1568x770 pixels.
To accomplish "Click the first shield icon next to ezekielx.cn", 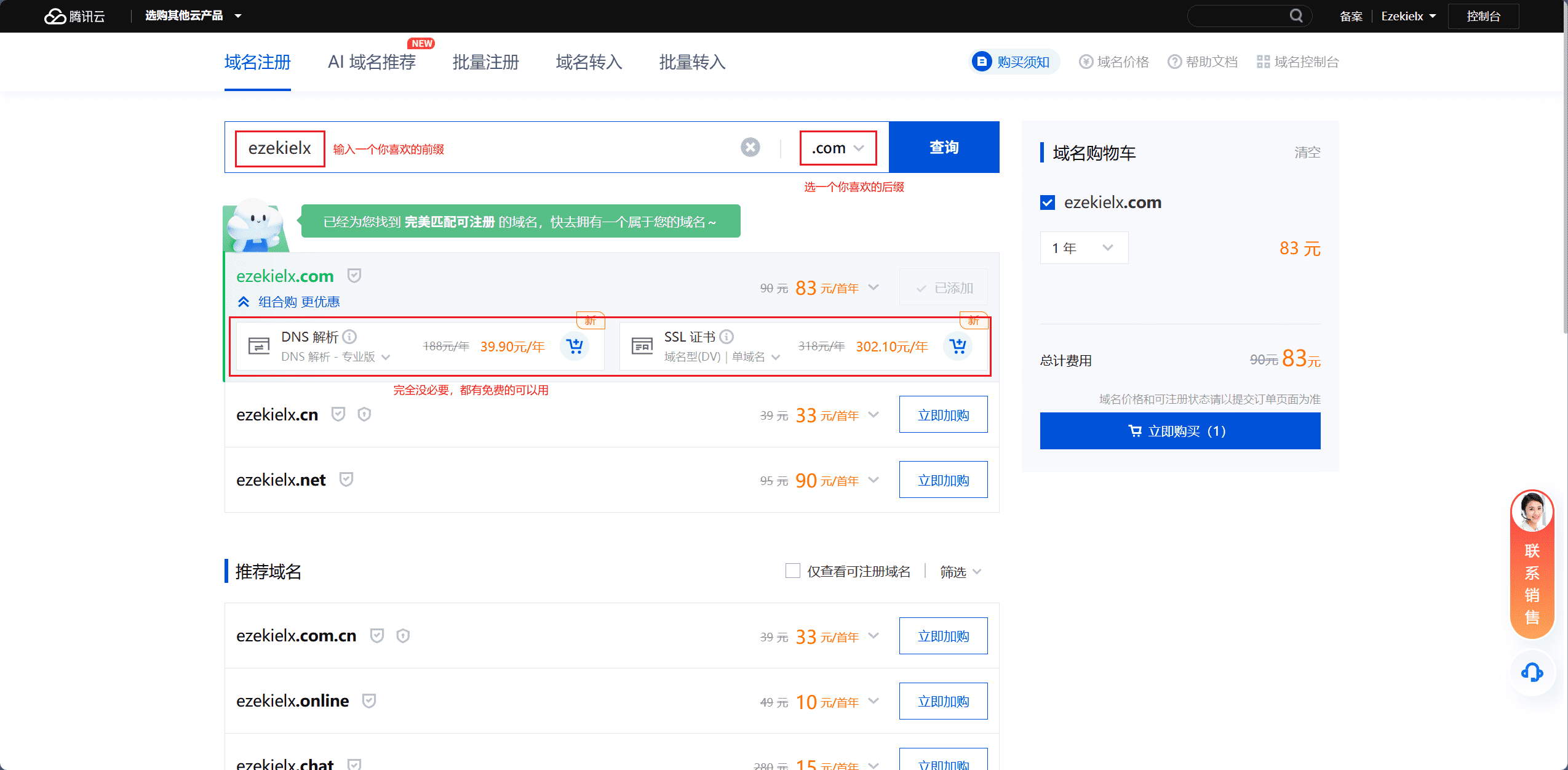I will point(338,414).
